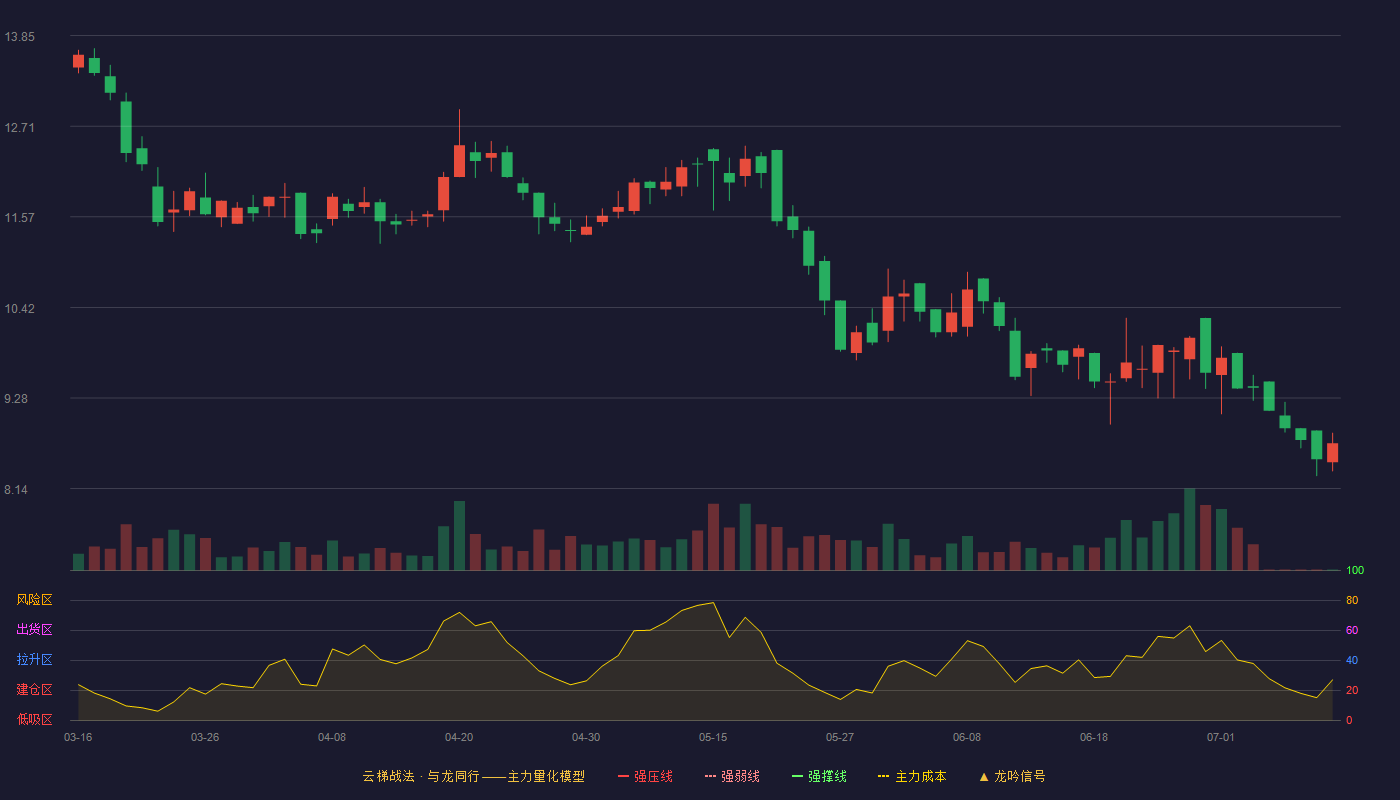1400x800 pixels.
Task: Click the 06-18 date label
Action: point(1094,737)
